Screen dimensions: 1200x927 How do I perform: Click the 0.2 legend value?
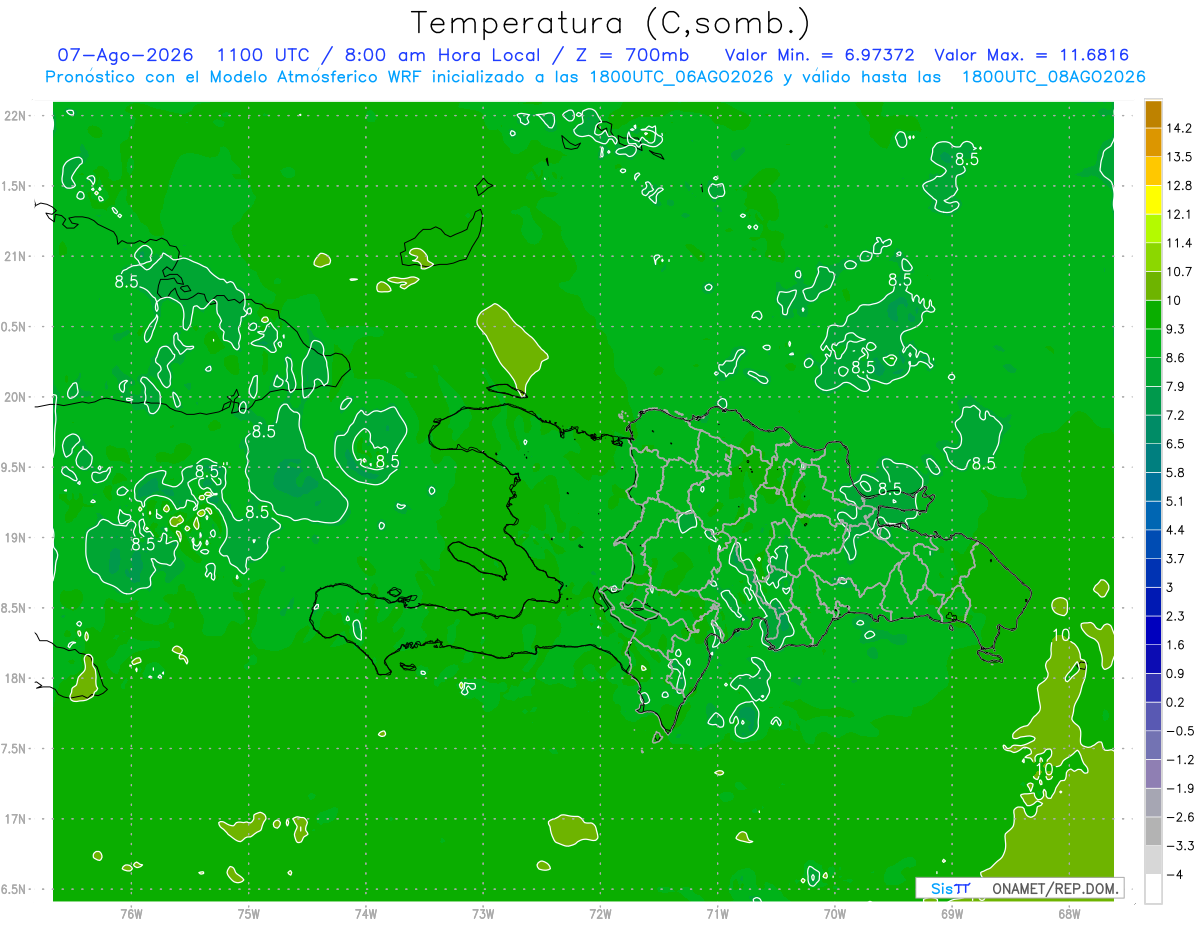(x=1177, y=702)
